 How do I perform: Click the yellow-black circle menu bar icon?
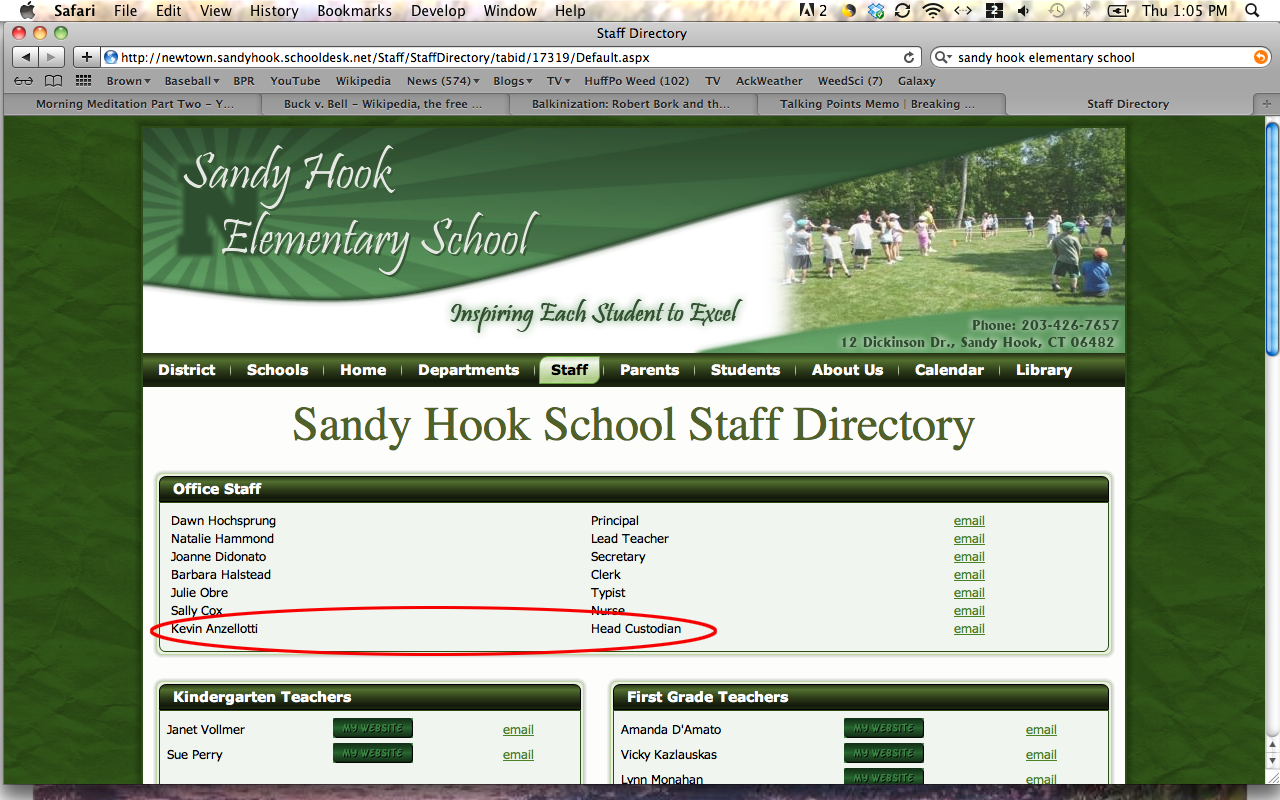(849, 11)
